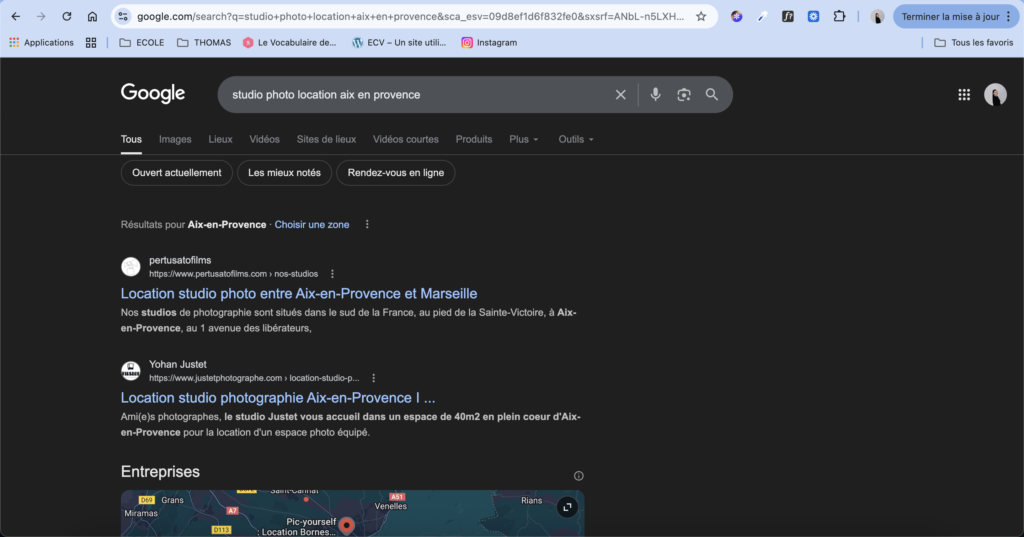1024x537 pixels.
Task: Switch to the Vidéos tab
Action: [x=264, y=139]
